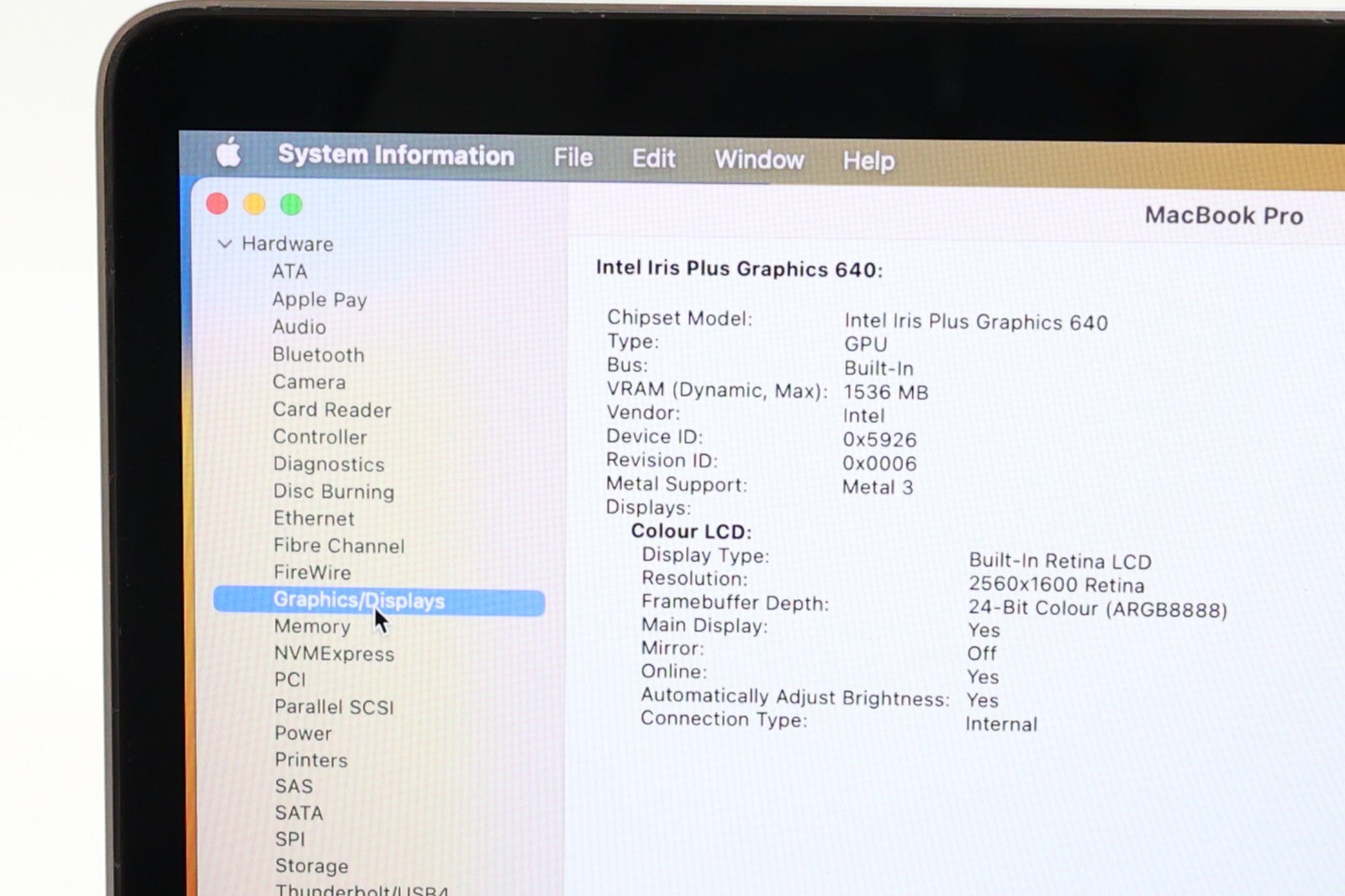Open the Power section in sidebar
The width and height of the screenshot is (1345, 896).
(303, 733)
